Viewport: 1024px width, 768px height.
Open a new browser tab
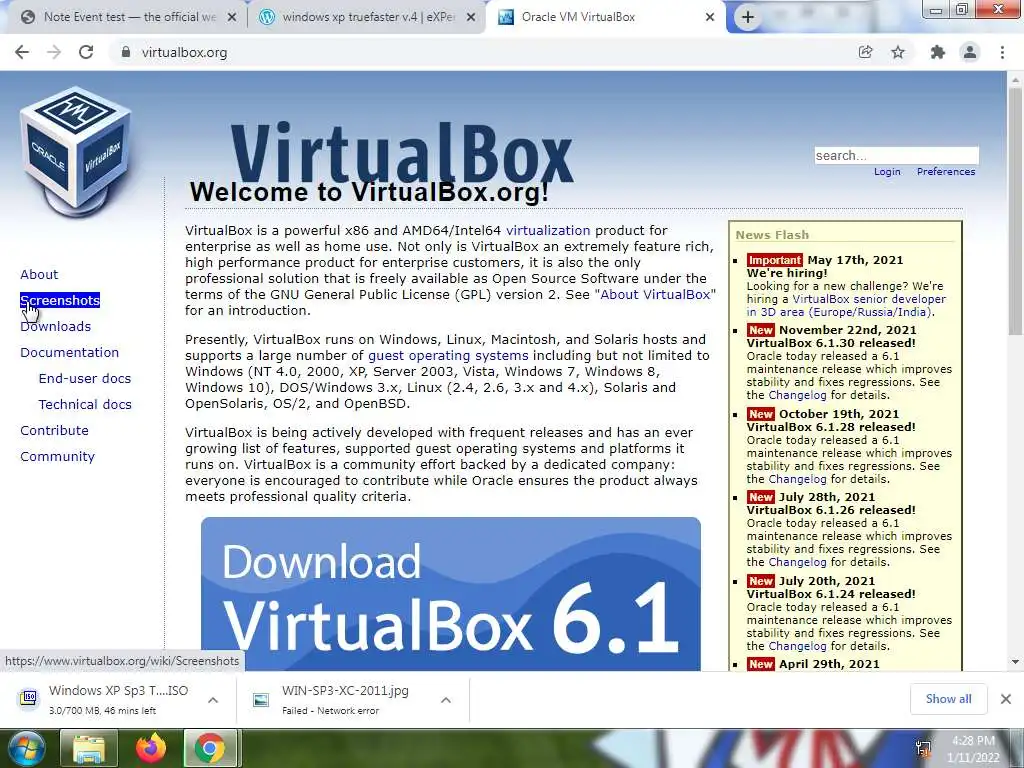(x=748, y=17)
